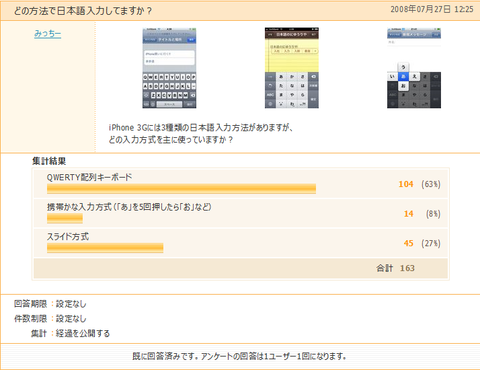Click the post date 2008年07月27日 12:25
The width and height of the screenshot is (480, 370).
[x=432, y=9]
